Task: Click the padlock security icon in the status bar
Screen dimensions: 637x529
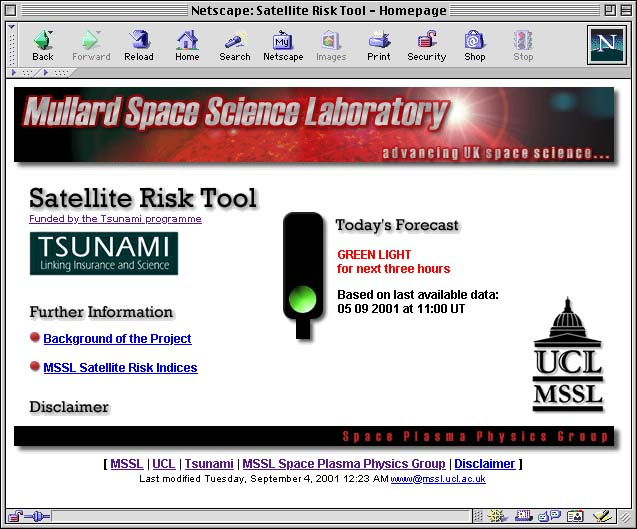Action: point(15,516)
